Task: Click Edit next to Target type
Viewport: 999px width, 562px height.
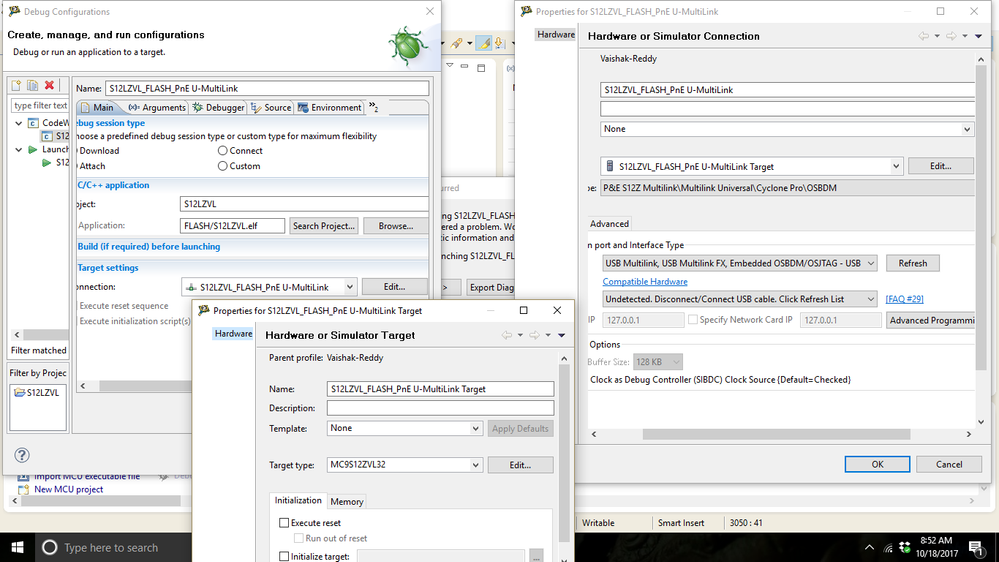Action: coord(520,465)
